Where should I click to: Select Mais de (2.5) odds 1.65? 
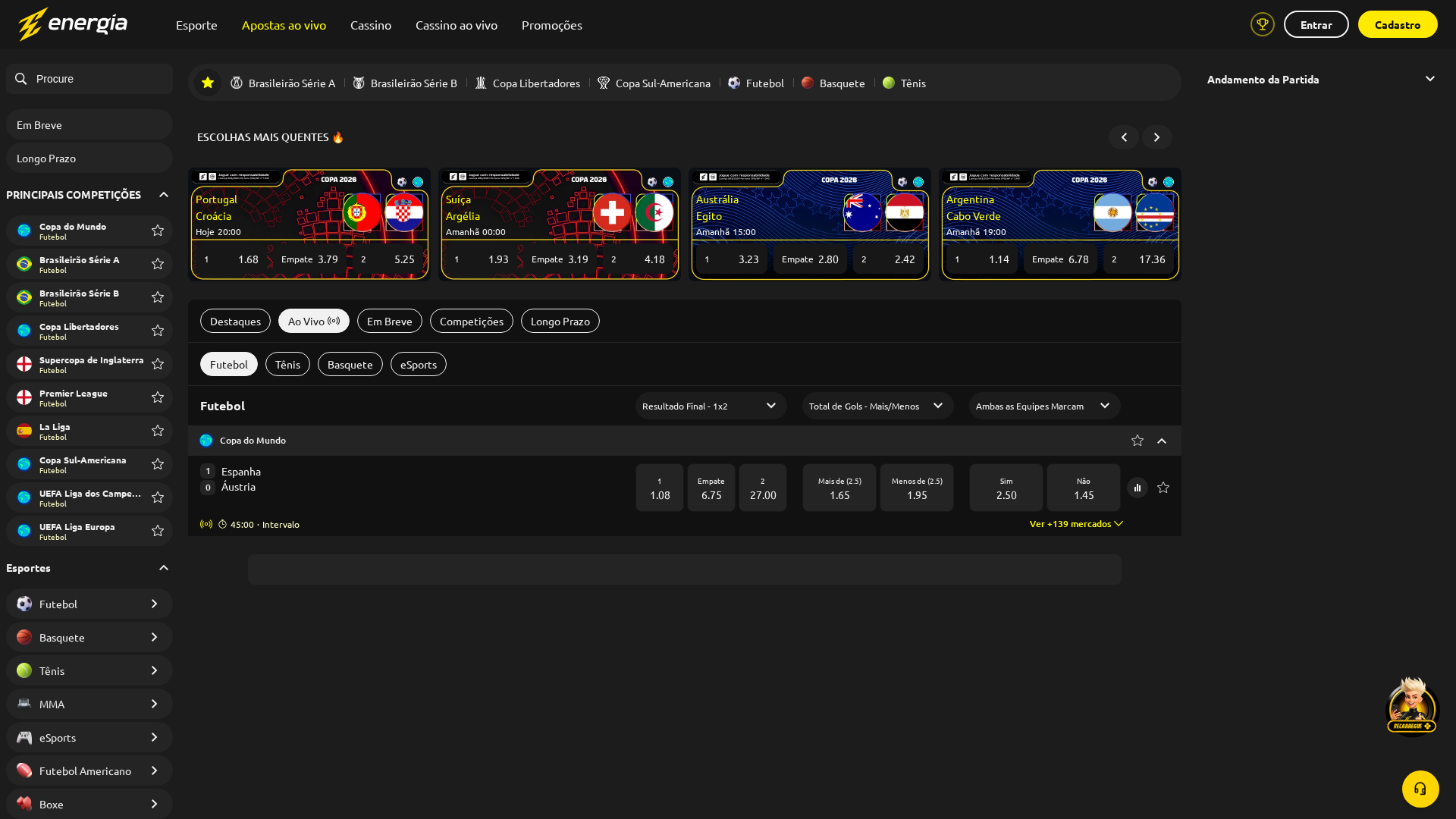pyautogui.click(x=839, y=488)
